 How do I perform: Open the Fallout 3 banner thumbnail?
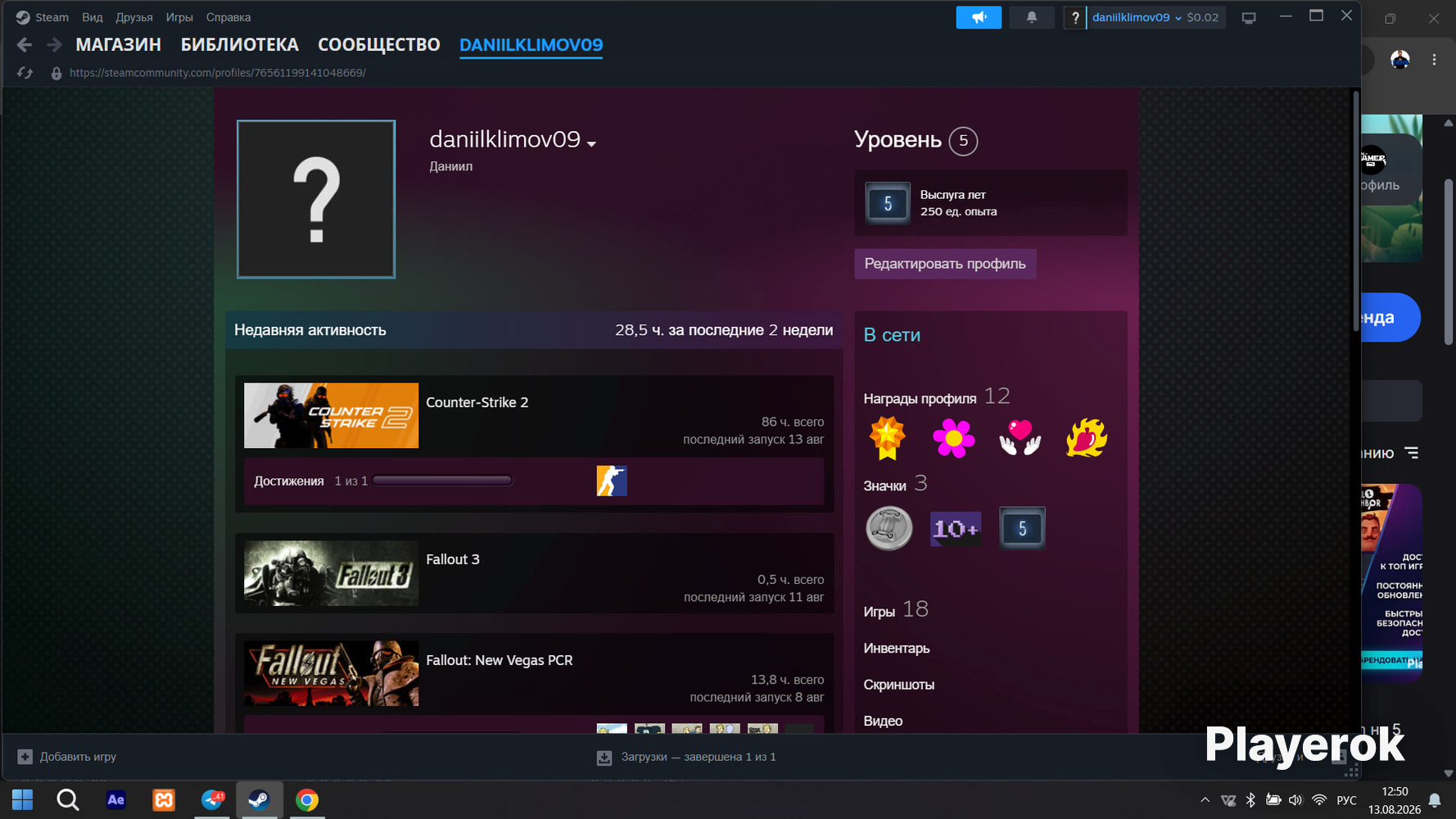pos(331,573)
